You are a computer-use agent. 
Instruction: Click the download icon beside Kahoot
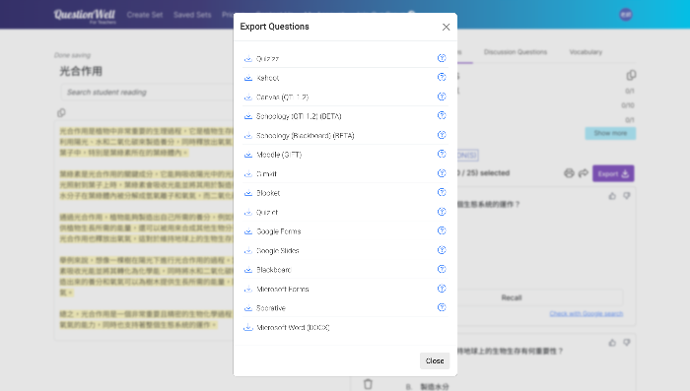pos(248,78)
